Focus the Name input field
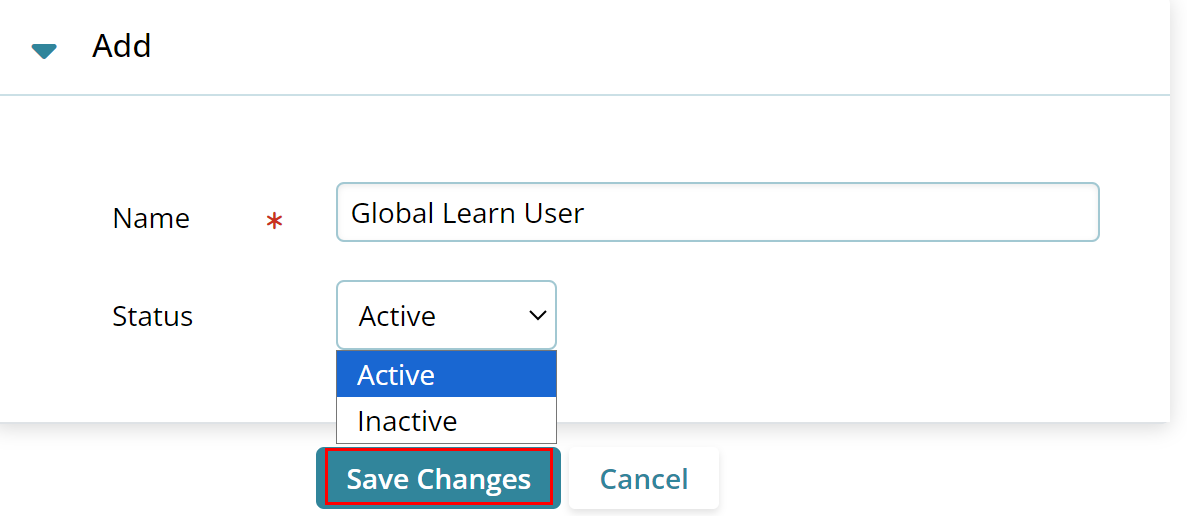The width and height of the screenshot is (1187, 516). pyautogui.click(x=718, y=212)
